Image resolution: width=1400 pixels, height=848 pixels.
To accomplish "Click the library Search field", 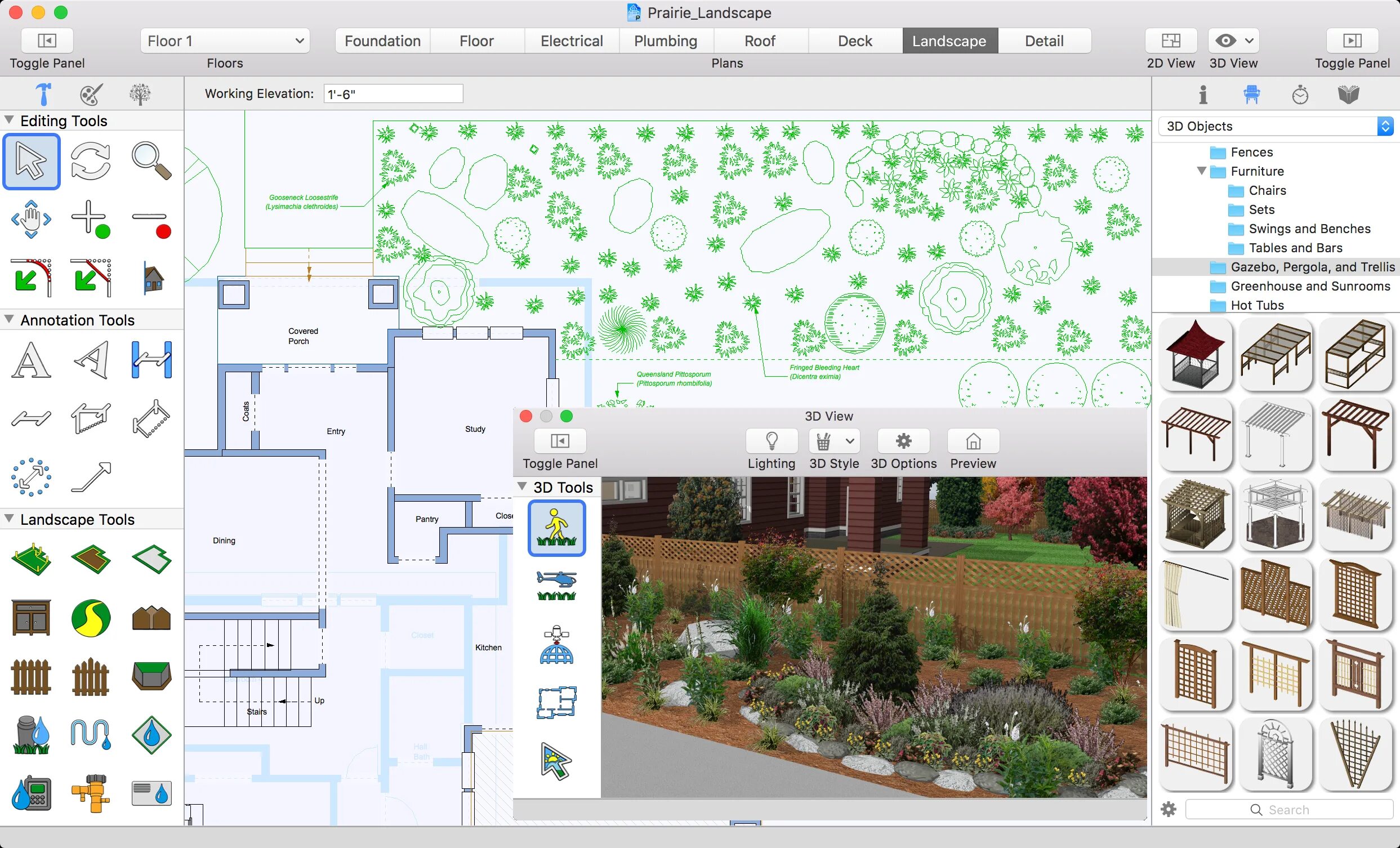I will [1288, 809].
